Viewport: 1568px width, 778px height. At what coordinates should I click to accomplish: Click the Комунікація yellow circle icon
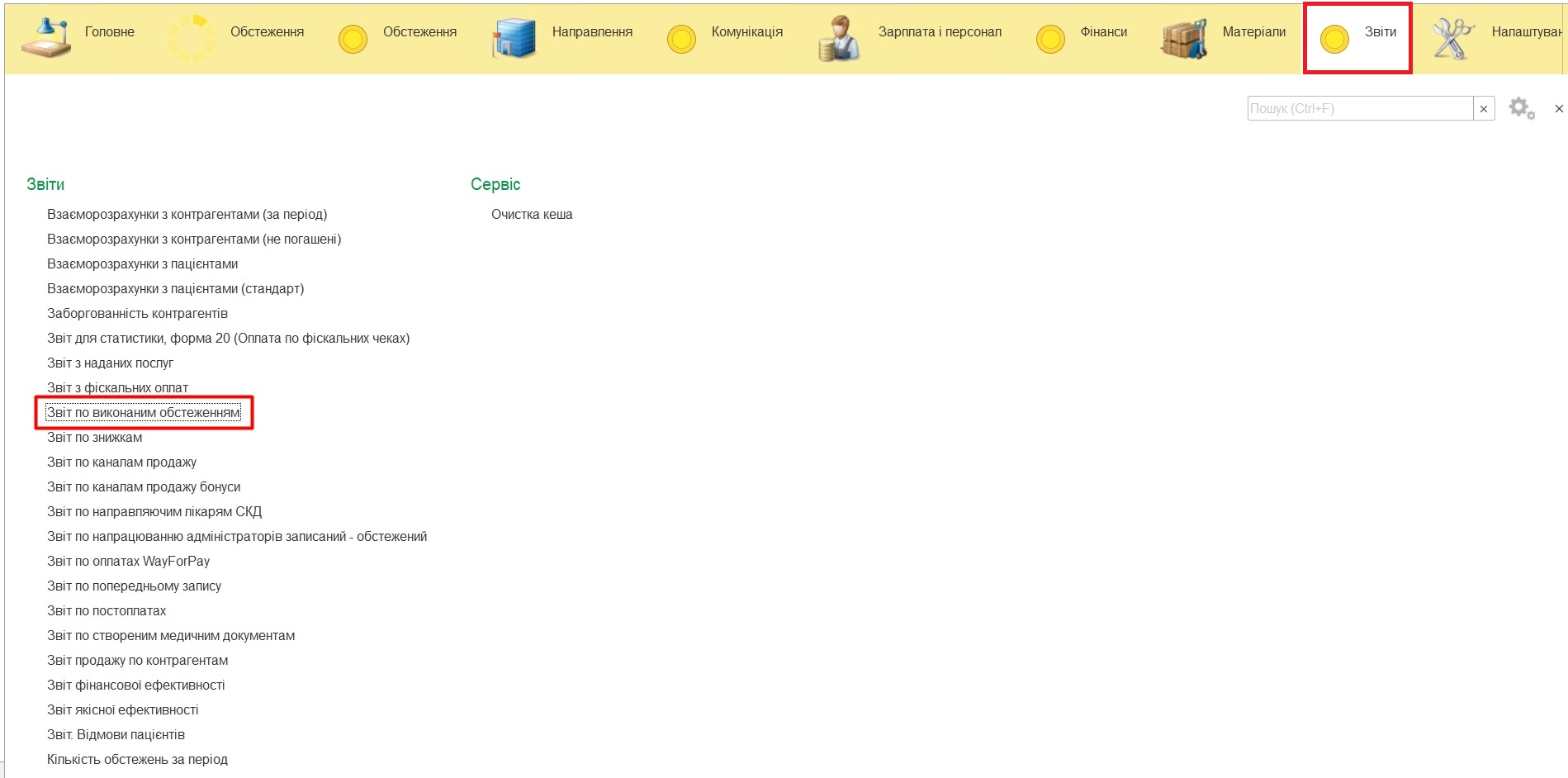coord(681,39)
